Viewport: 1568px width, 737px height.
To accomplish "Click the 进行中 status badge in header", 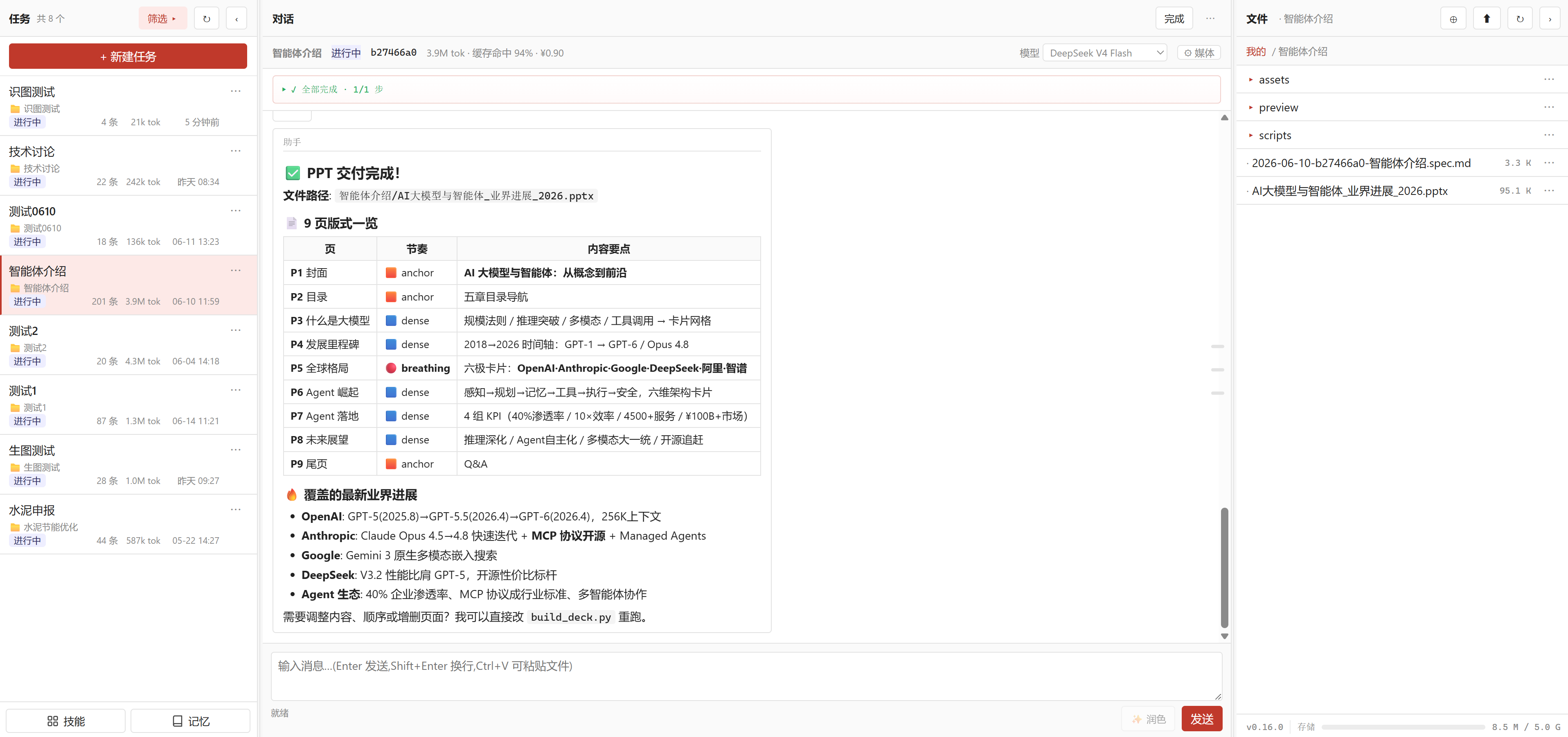I will (346, 53).
